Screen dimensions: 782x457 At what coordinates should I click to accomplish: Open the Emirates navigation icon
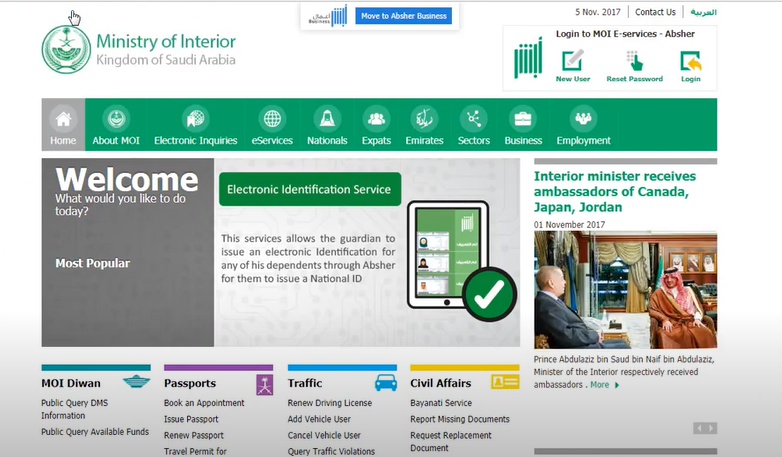click(424, 118)
